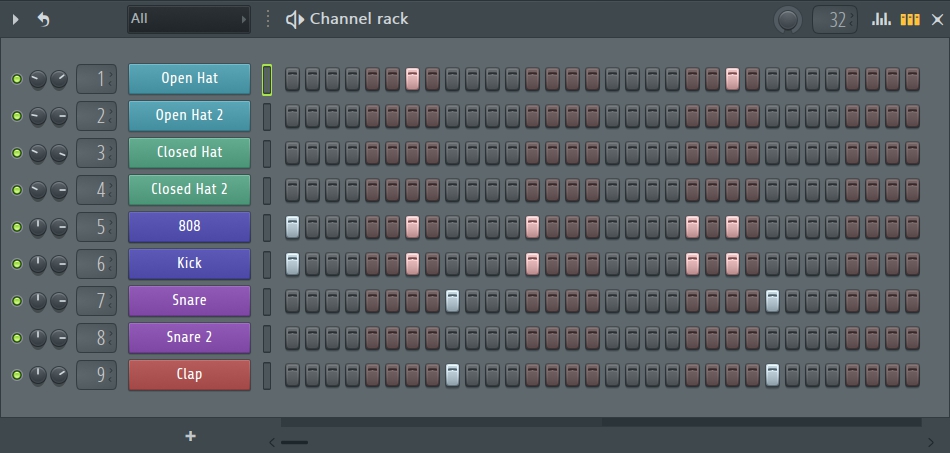950x453 pixels.
Task: Click the 808 channel button
Action: pyautogui.click(x=189, y=226)
